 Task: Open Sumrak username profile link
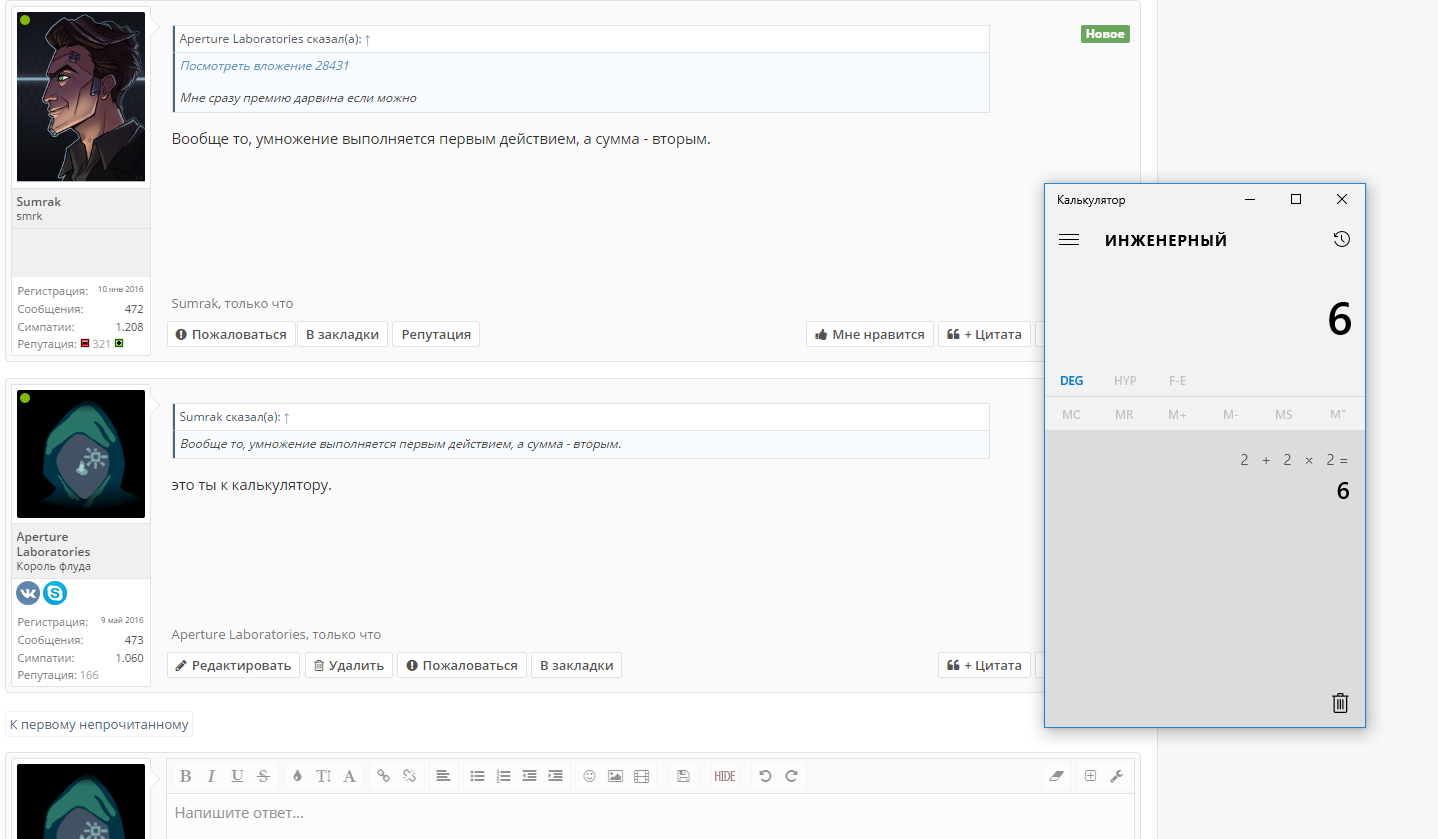39,202
